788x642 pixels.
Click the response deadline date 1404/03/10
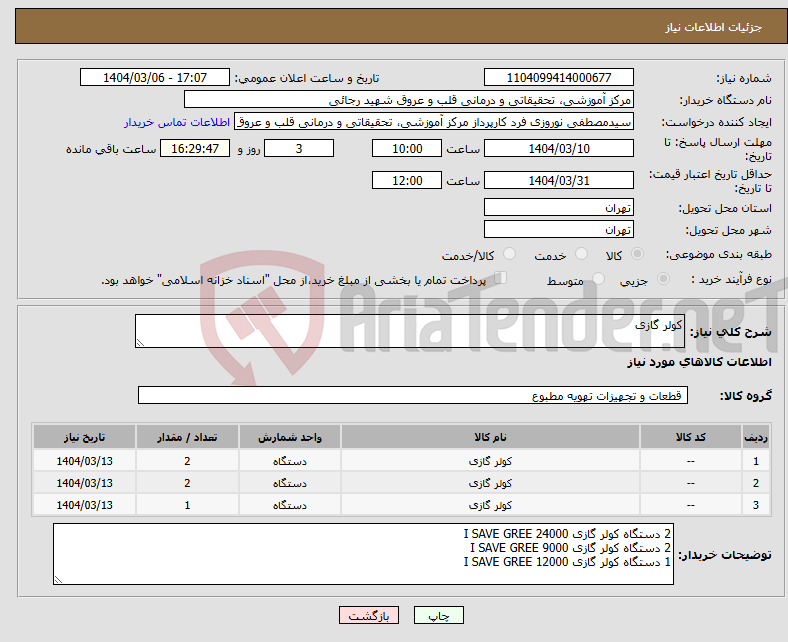(558, 148)
